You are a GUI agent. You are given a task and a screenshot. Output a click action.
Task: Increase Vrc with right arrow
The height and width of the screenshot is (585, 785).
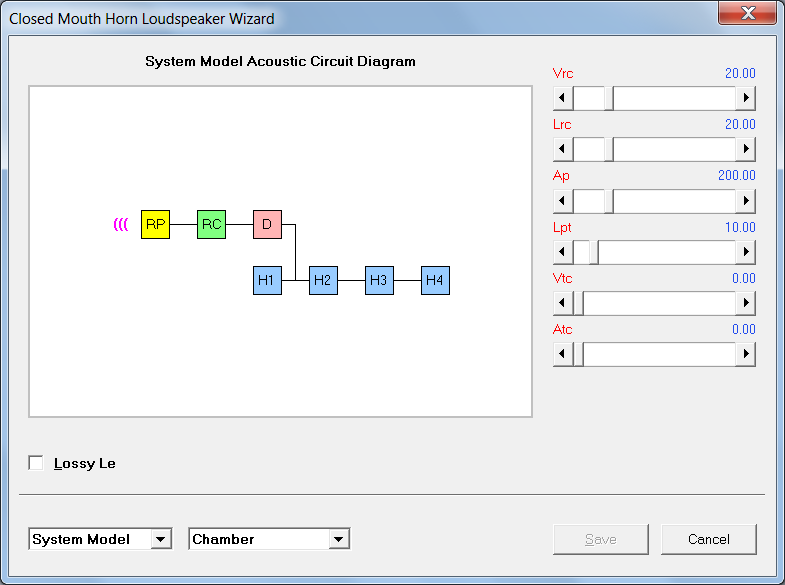coord(745,98)
